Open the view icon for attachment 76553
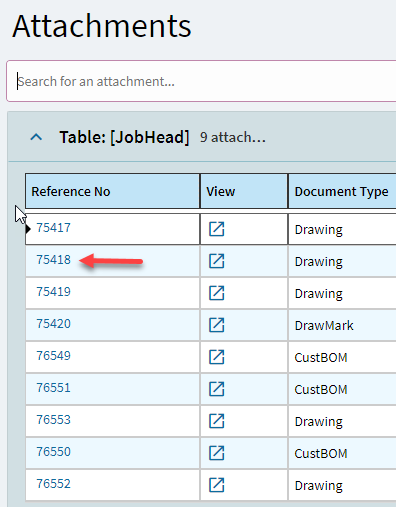Screen dimensions: 396x507 click(x=217, y=421)
